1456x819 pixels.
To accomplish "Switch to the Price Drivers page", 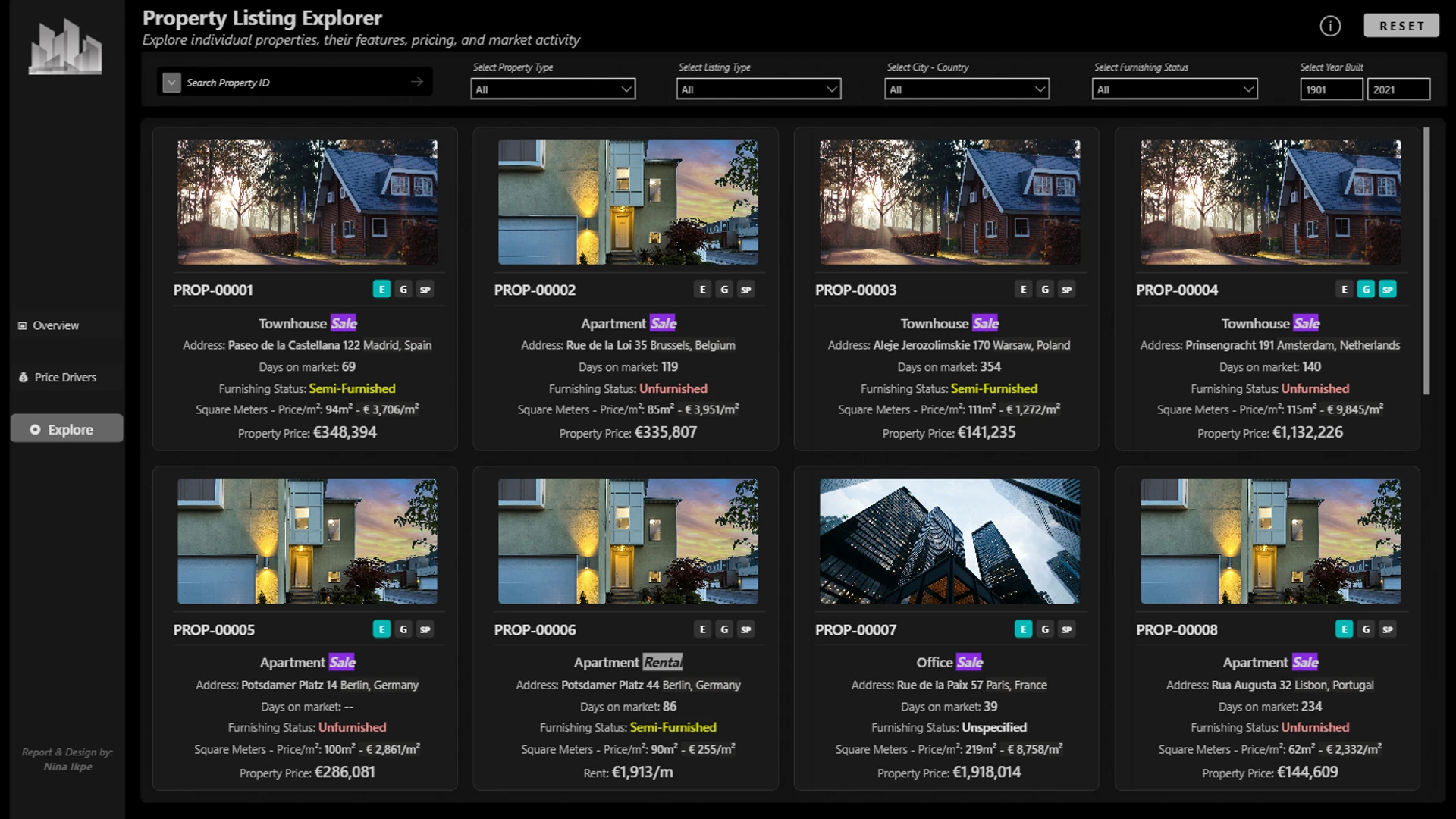I will (65, 377).
